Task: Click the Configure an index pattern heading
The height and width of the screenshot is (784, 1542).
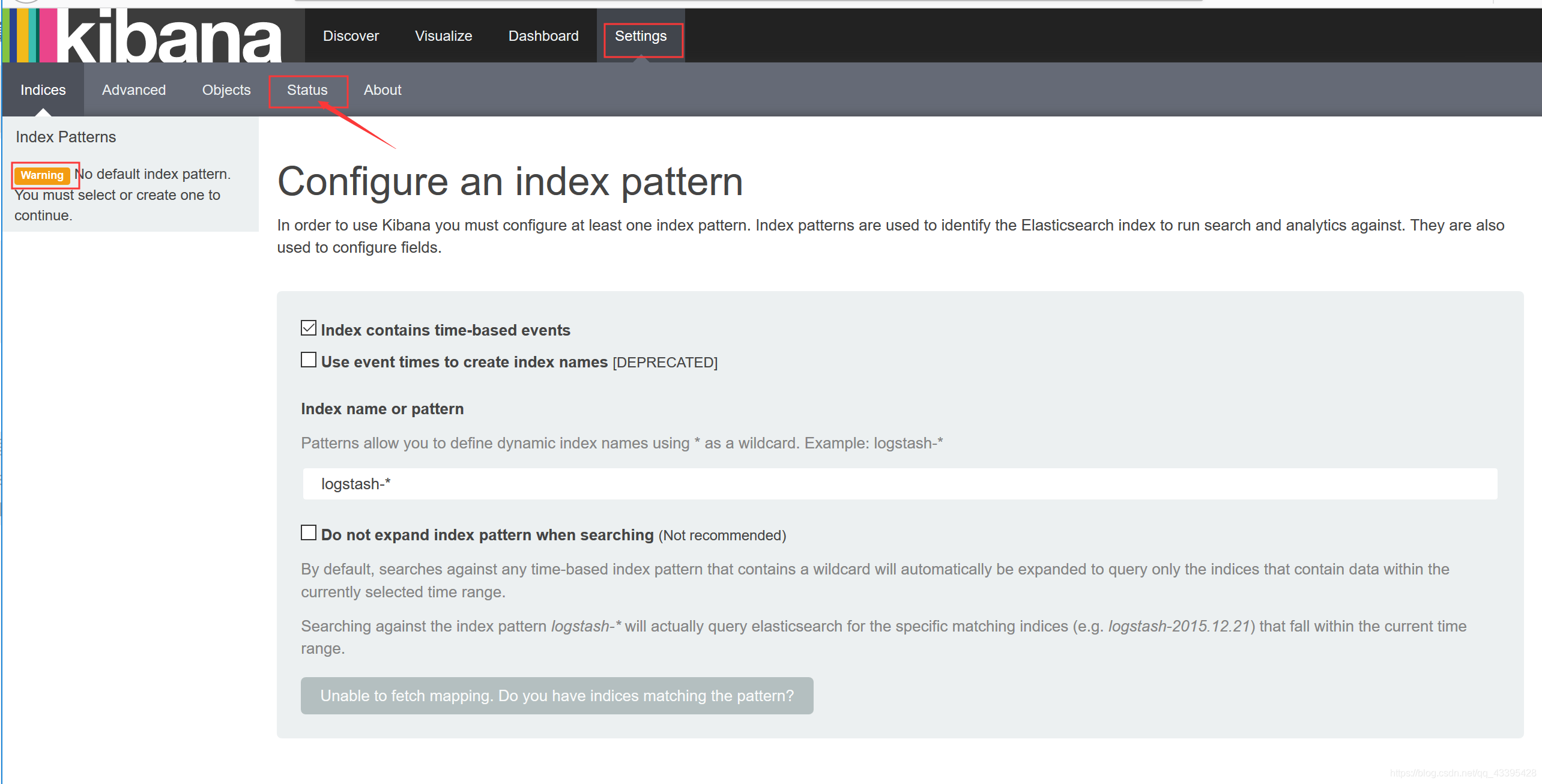Action: [510, 182]
